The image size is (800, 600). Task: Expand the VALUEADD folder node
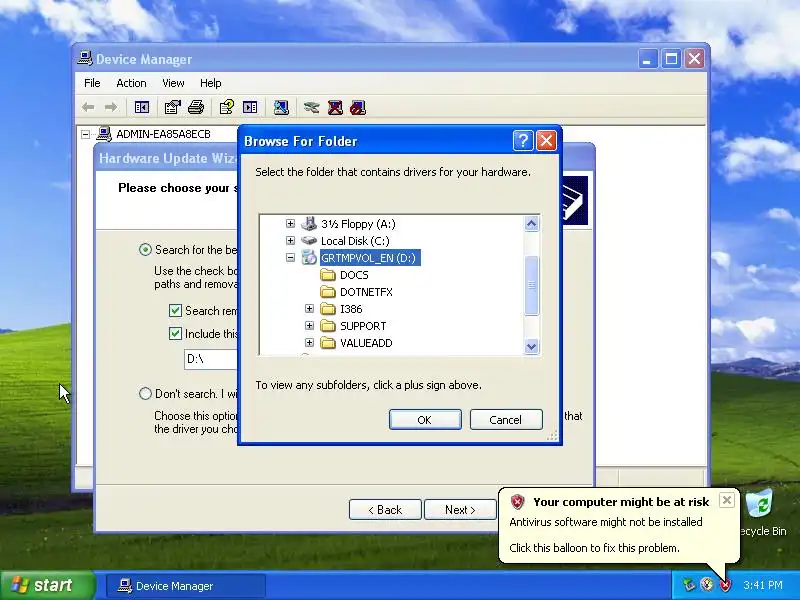(x=309, y=342)
